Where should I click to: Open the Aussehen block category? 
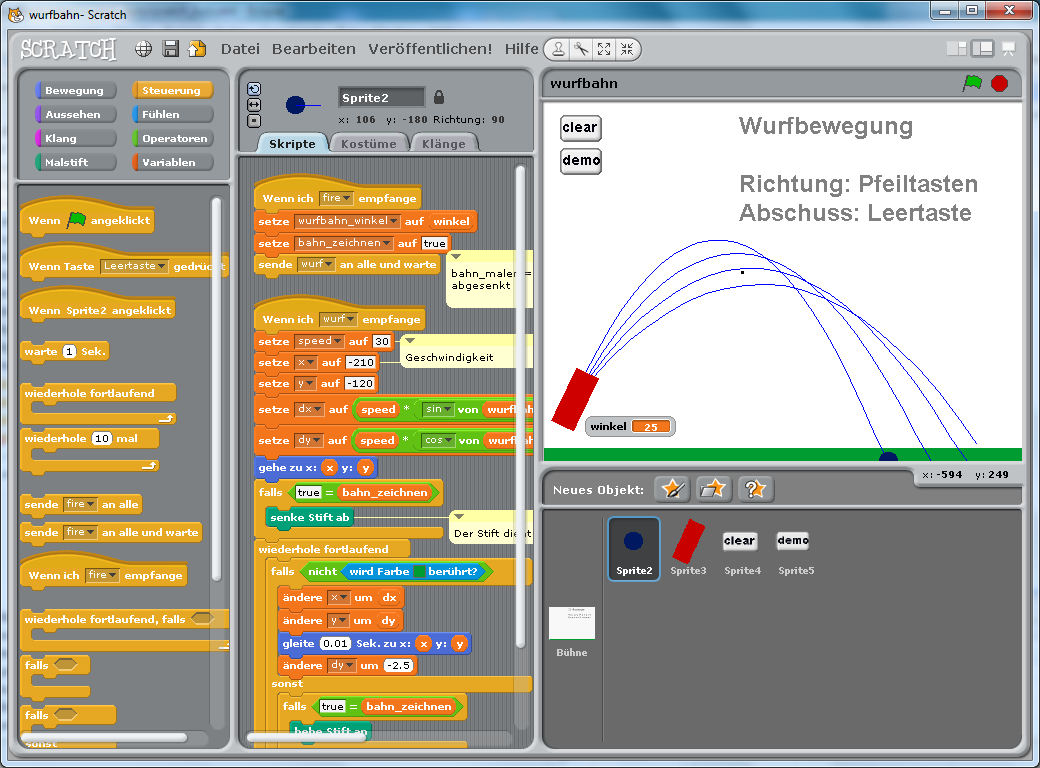coord(76,114)
